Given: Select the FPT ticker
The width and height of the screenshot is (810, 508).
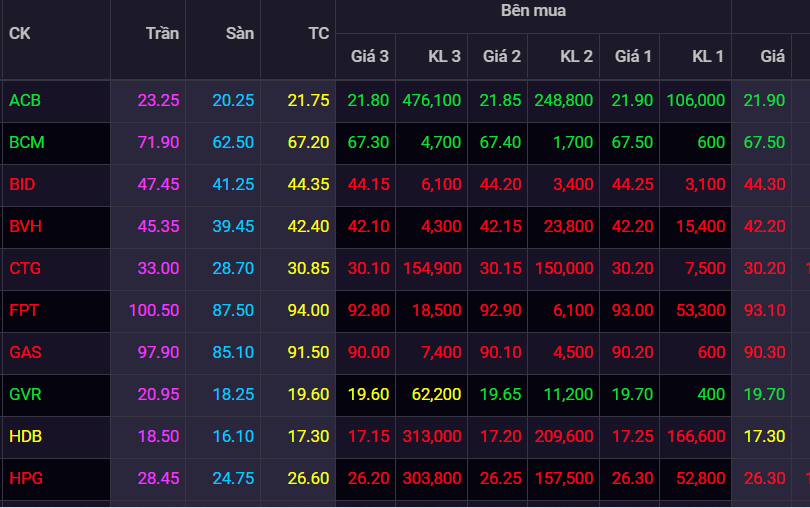Looking at the screenshot, I should 24,310.
